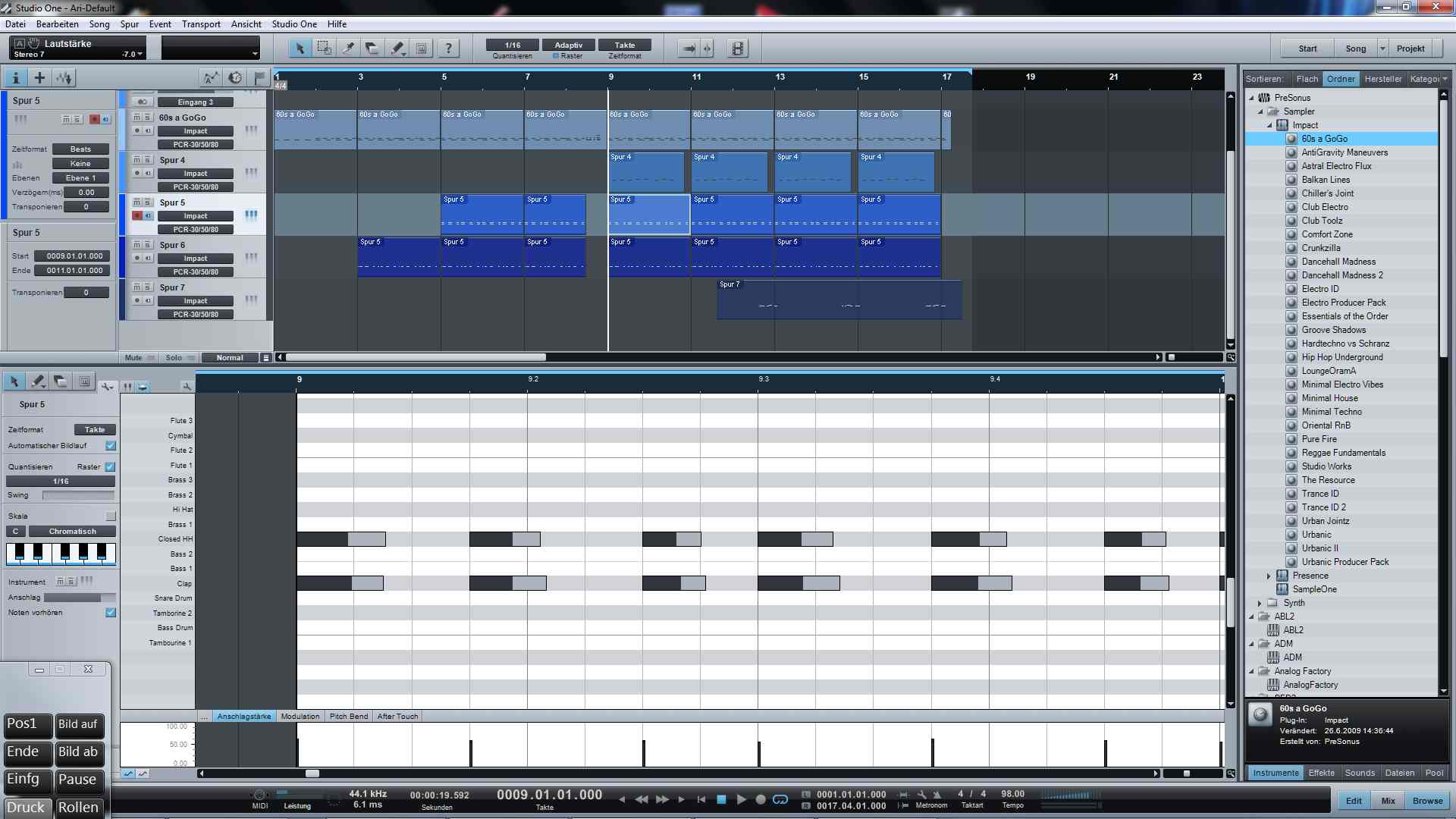Mute the Spur 7 track
Viewport: 1456px width, 819px height.
pos(136,287)
